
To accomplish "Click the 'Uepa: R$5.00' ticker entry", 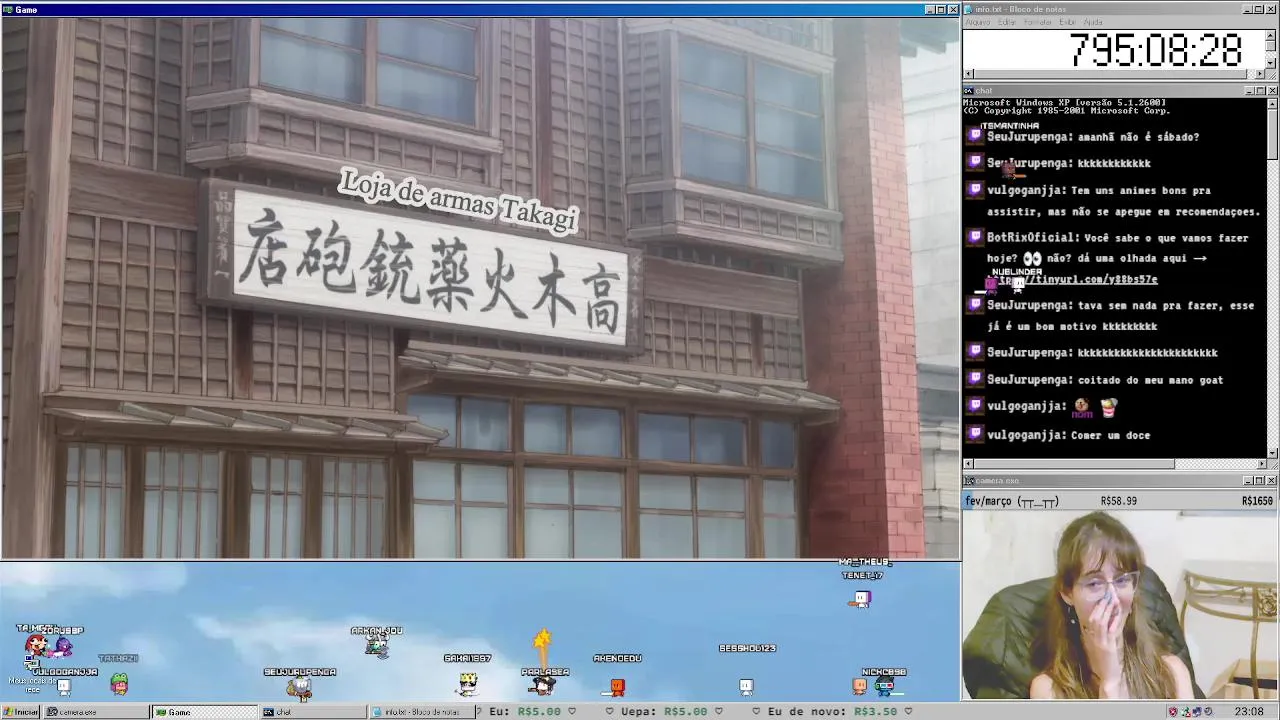I will pyautogui.click(x=664, y=712).
